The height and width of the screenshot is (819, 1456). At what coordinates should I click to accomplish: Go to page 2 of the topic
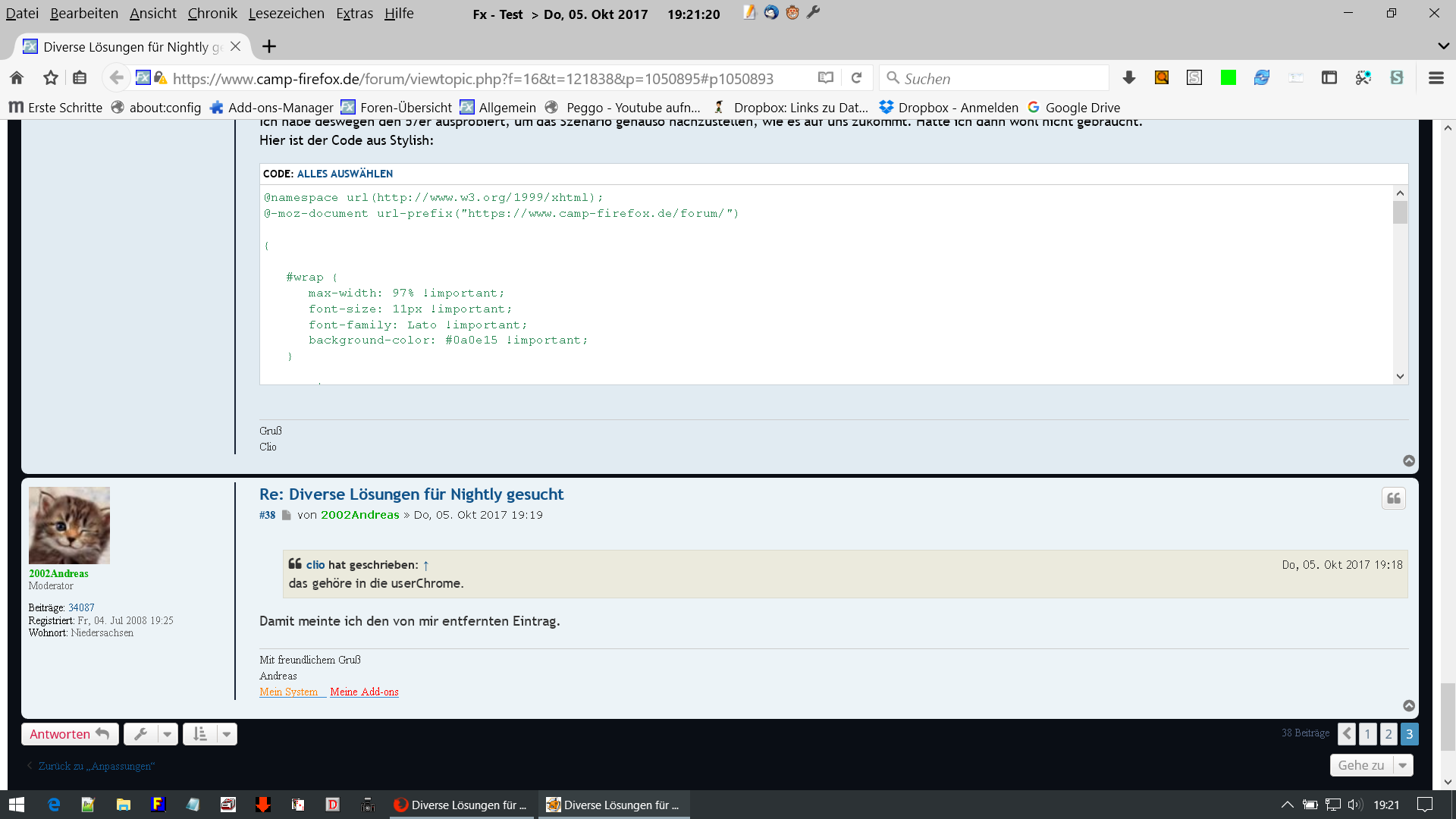tap(1388, 734)
